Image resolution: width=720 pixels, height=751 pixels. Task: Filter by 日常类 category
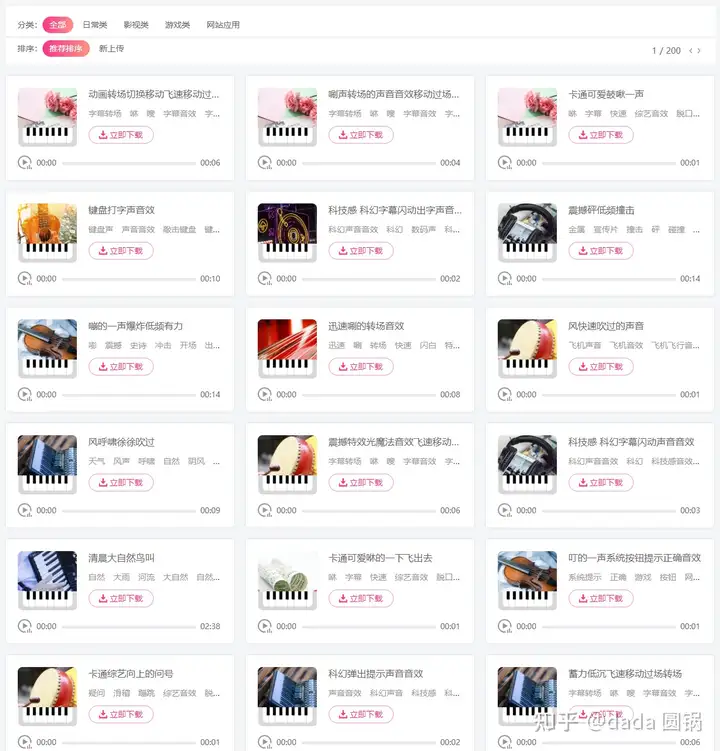[95, 24]
